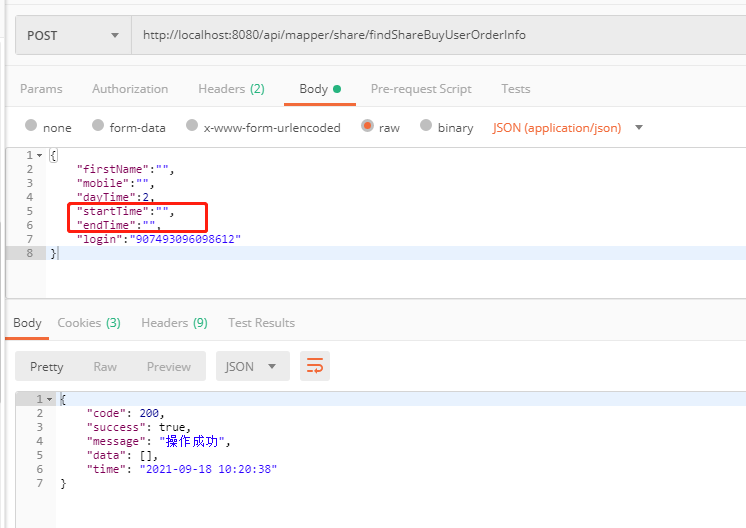The image size is (746, 528).
Task: Open the Authorization tab
Action: pos(130,89)
